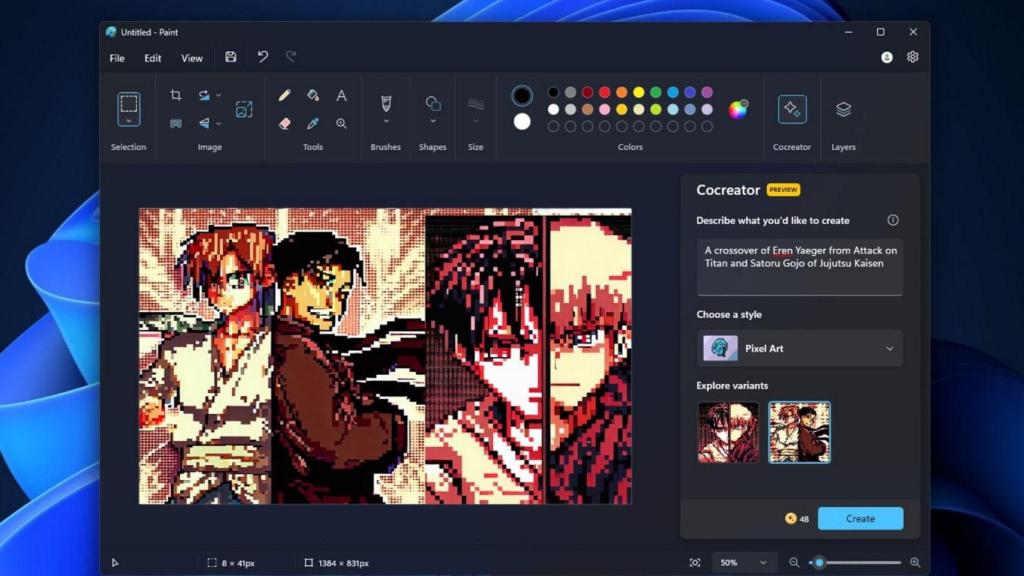Expand the Selection options chevron
This screenshot has width=1024, height=576.
[x=129, y=121]
